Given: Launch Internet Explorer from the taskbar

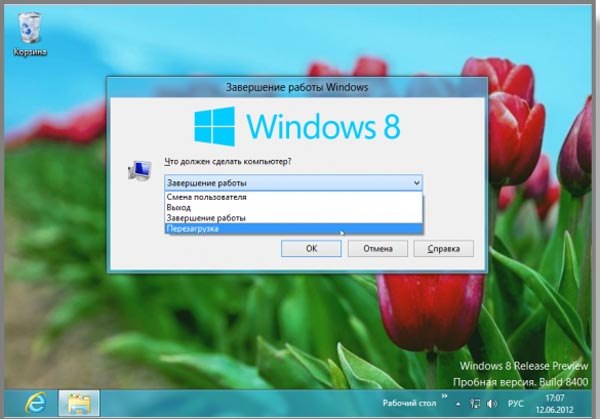Looking at the screenshot, I should (36, 403).
